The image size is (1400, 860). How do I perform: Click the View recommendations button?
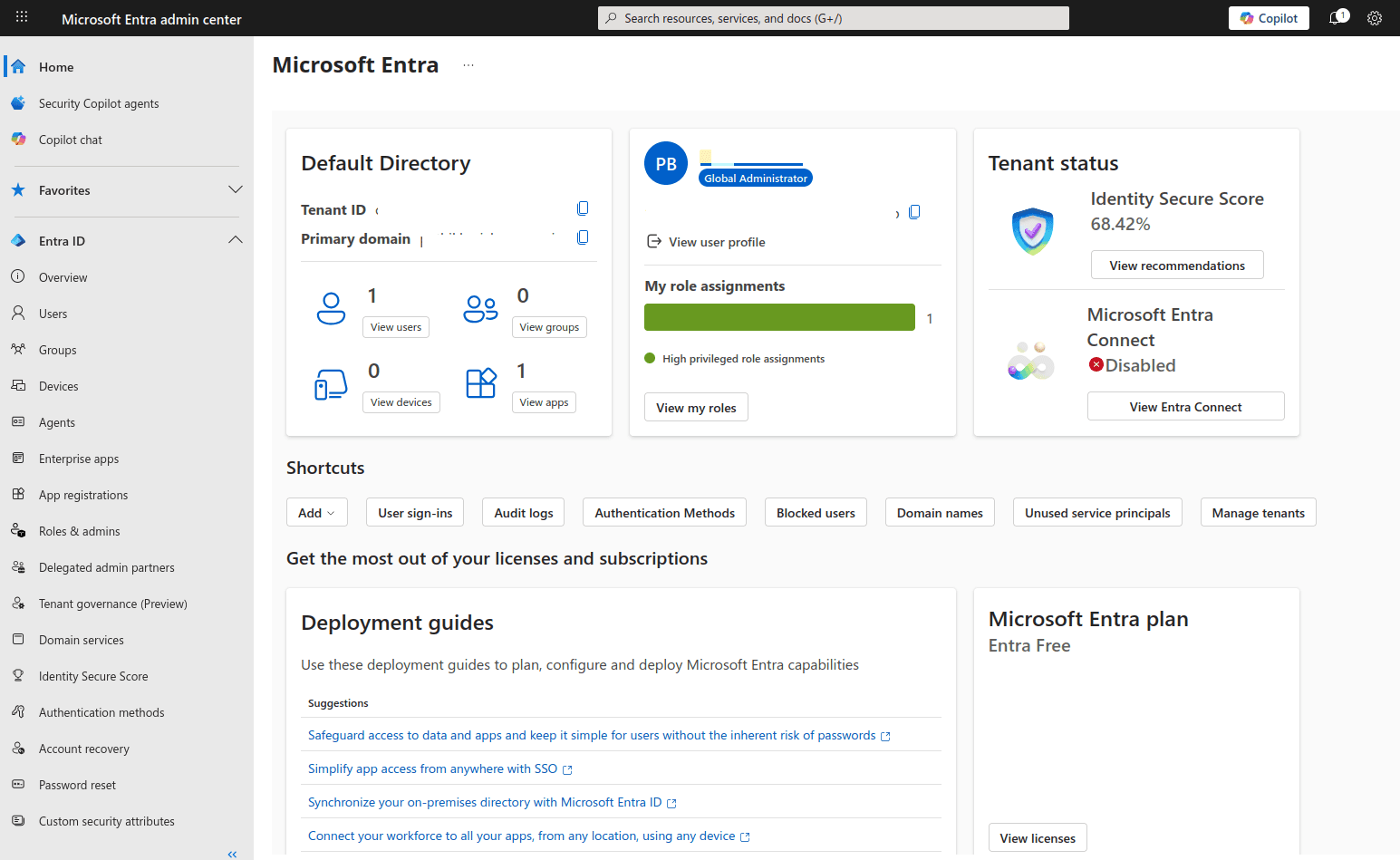pos(1177,266)
